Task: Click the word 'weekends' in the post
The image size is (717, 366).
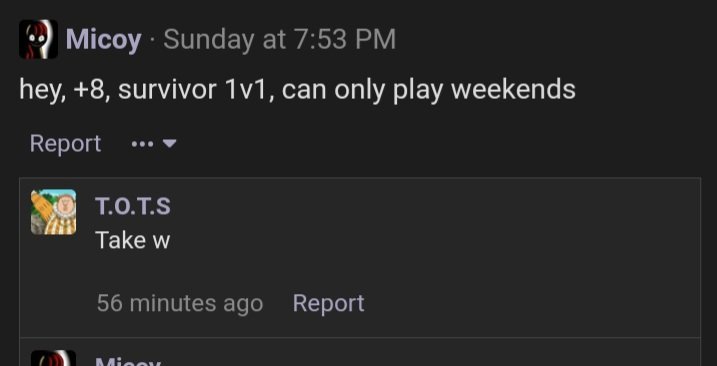Action: pyautogui.click(x=513, y=89)
